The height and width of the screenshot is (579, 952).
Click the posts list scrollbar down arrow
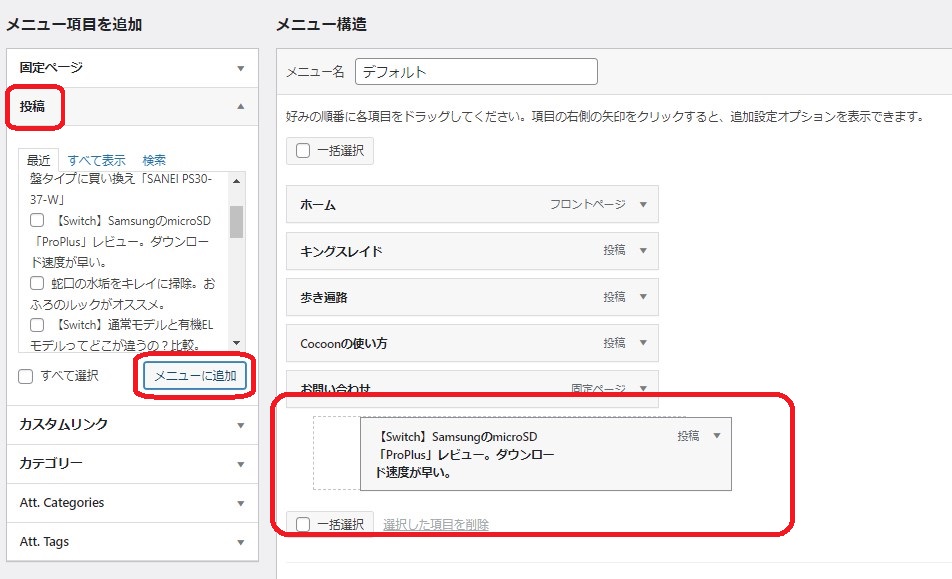point(236,343)
